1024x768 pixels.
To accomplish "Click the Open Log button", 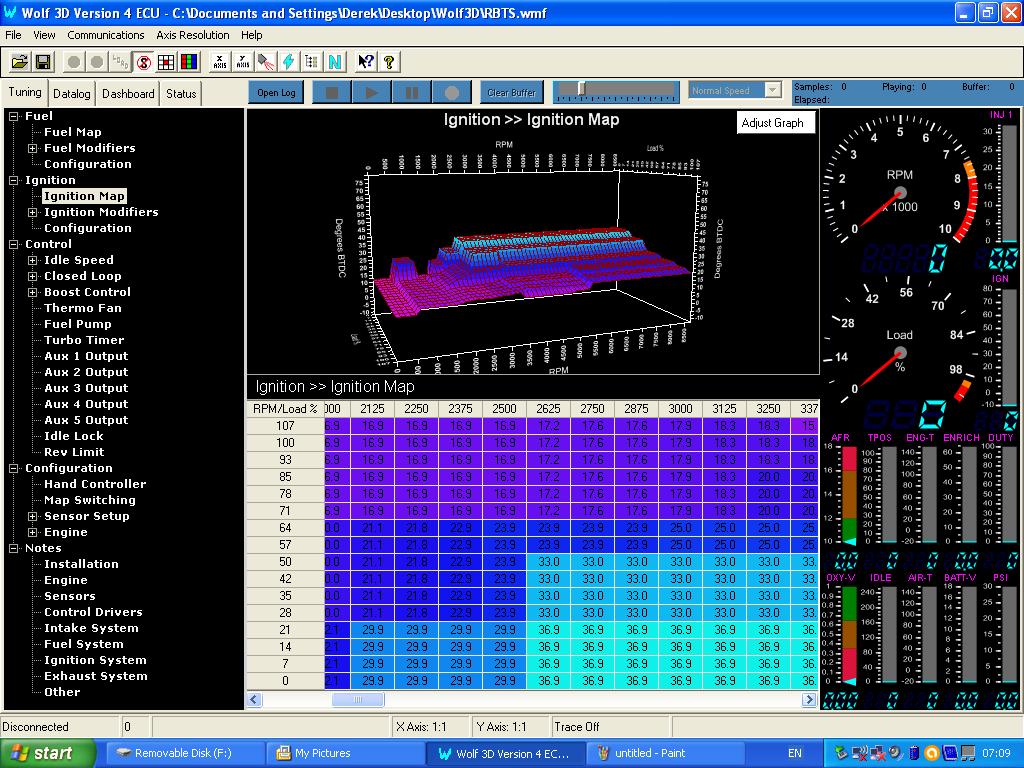I will click(x=276, y=93).
